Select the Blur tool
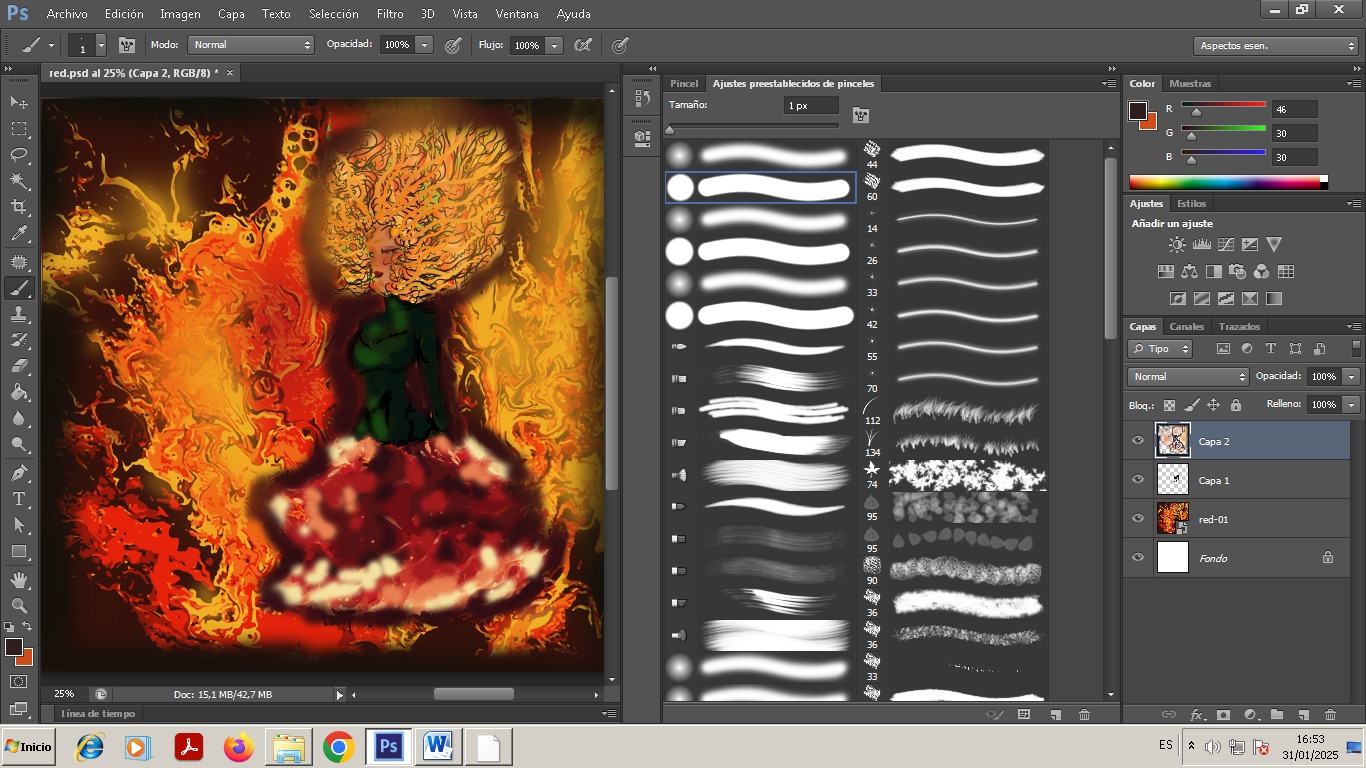This screenshot has width=1366, height=768. click(19, 418)
